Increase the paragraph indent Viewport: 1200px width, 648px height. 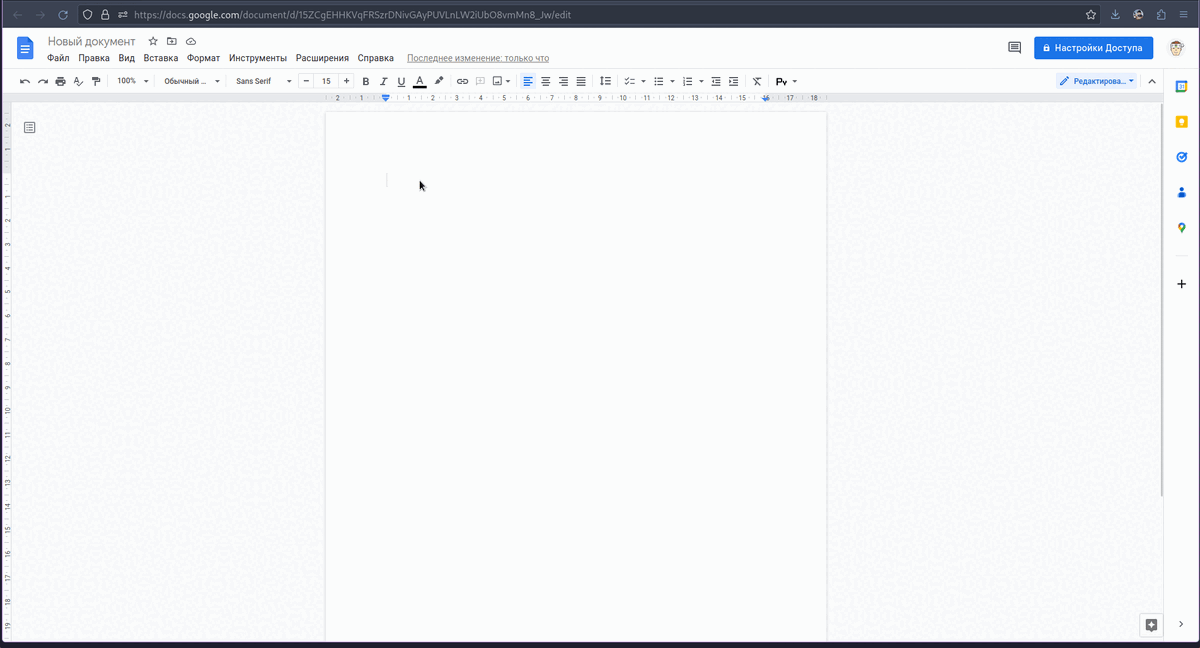734,81
